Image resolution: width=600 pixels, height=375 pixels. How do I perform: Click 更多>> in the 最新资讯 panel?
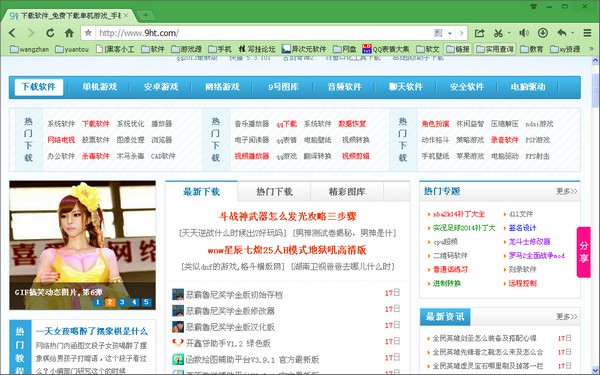point(567,316)
